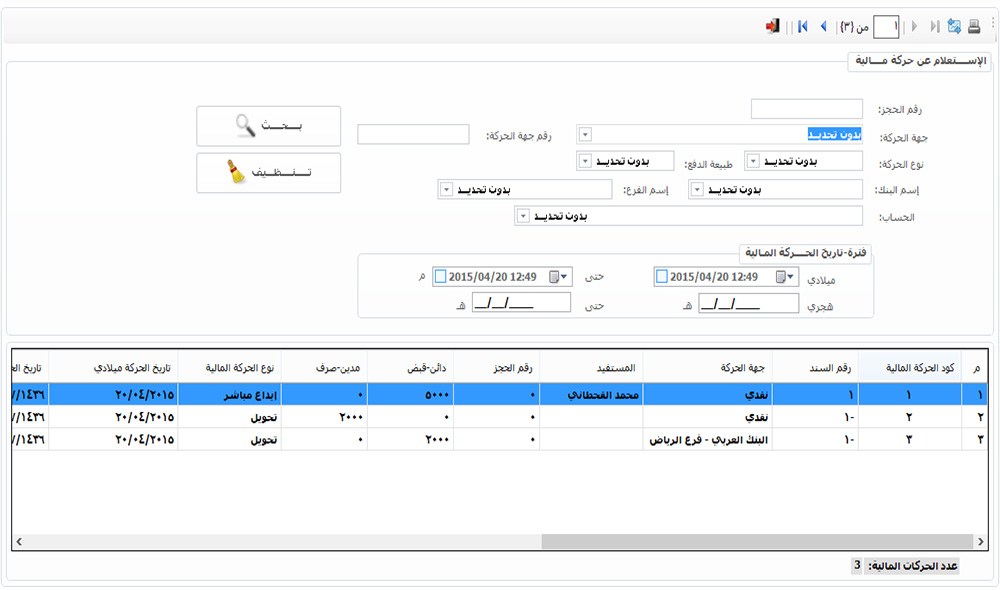Click the blue refresh icon in the toolbar

[x=954, y=27]
